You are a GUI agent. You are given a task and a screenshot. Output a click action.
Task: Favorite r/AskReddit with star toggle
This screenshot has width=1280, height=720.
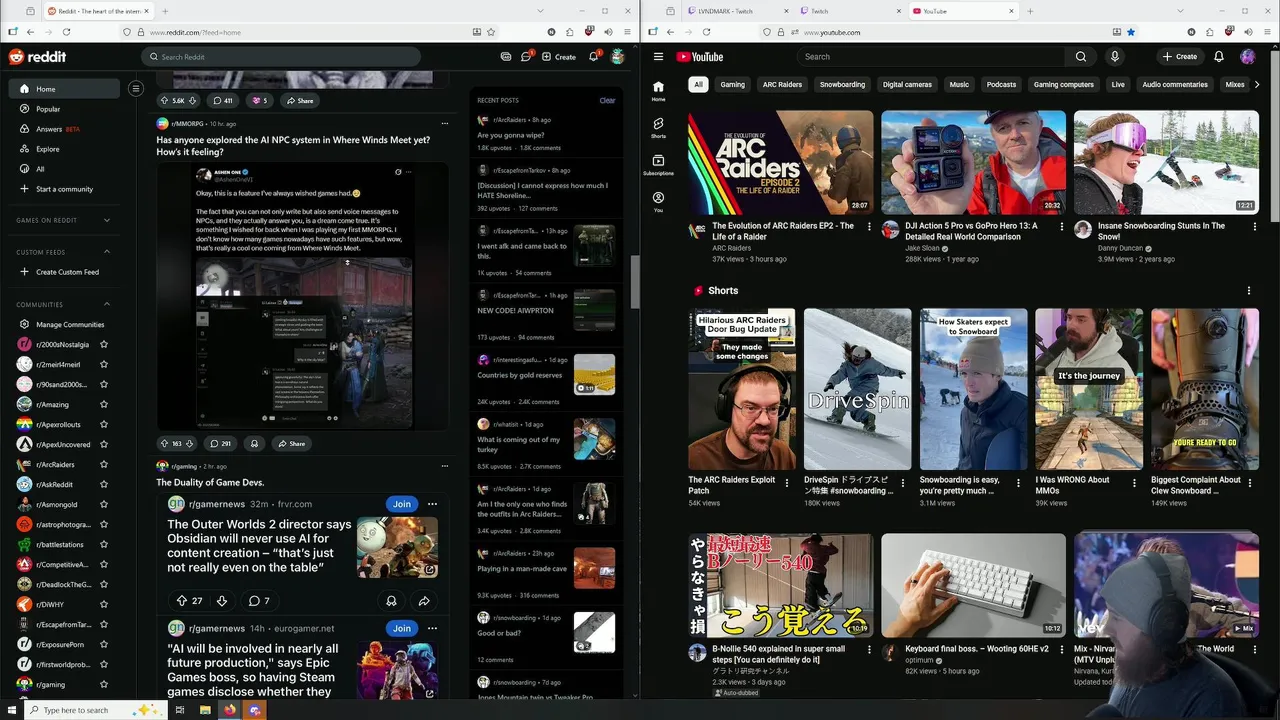103,484
